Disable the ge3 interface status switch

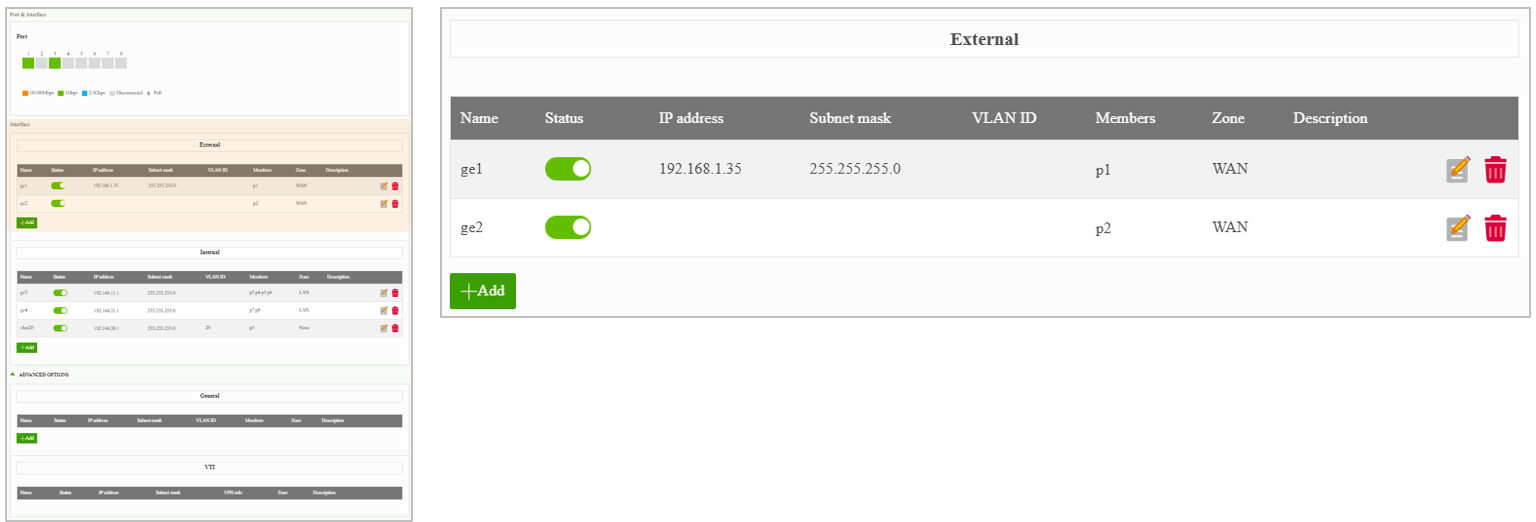click(60, 293)
